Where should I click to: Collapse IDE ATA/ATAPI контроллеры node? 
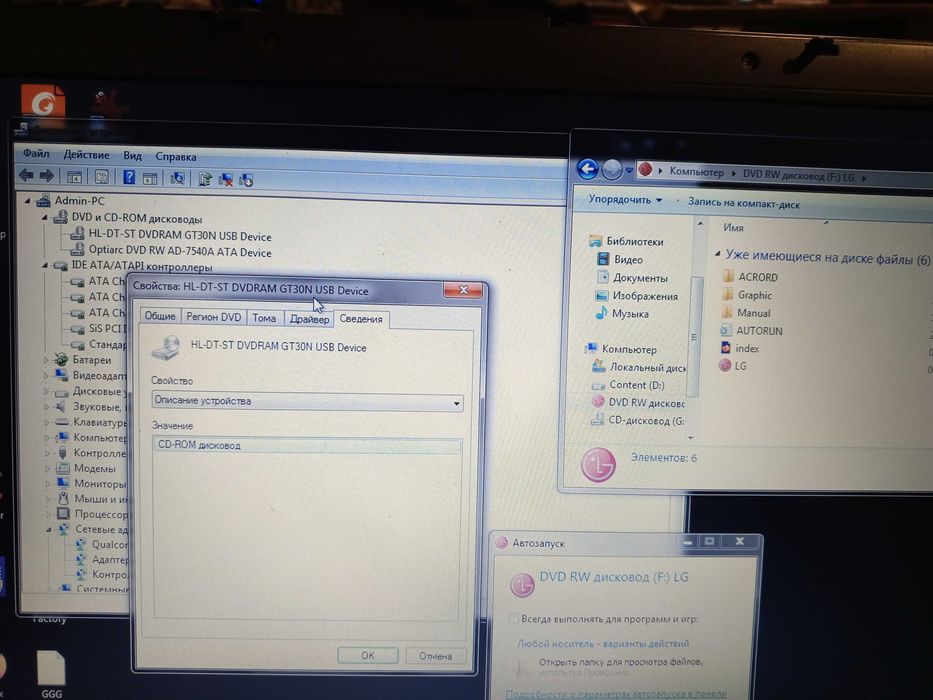[45, 265]
